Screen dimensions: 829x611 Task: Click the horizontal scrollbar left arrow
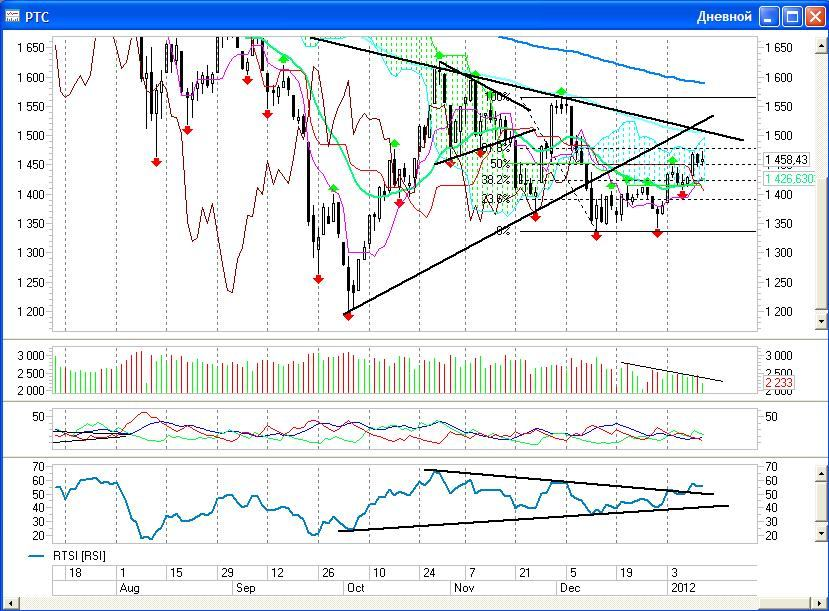coord(10,603)
